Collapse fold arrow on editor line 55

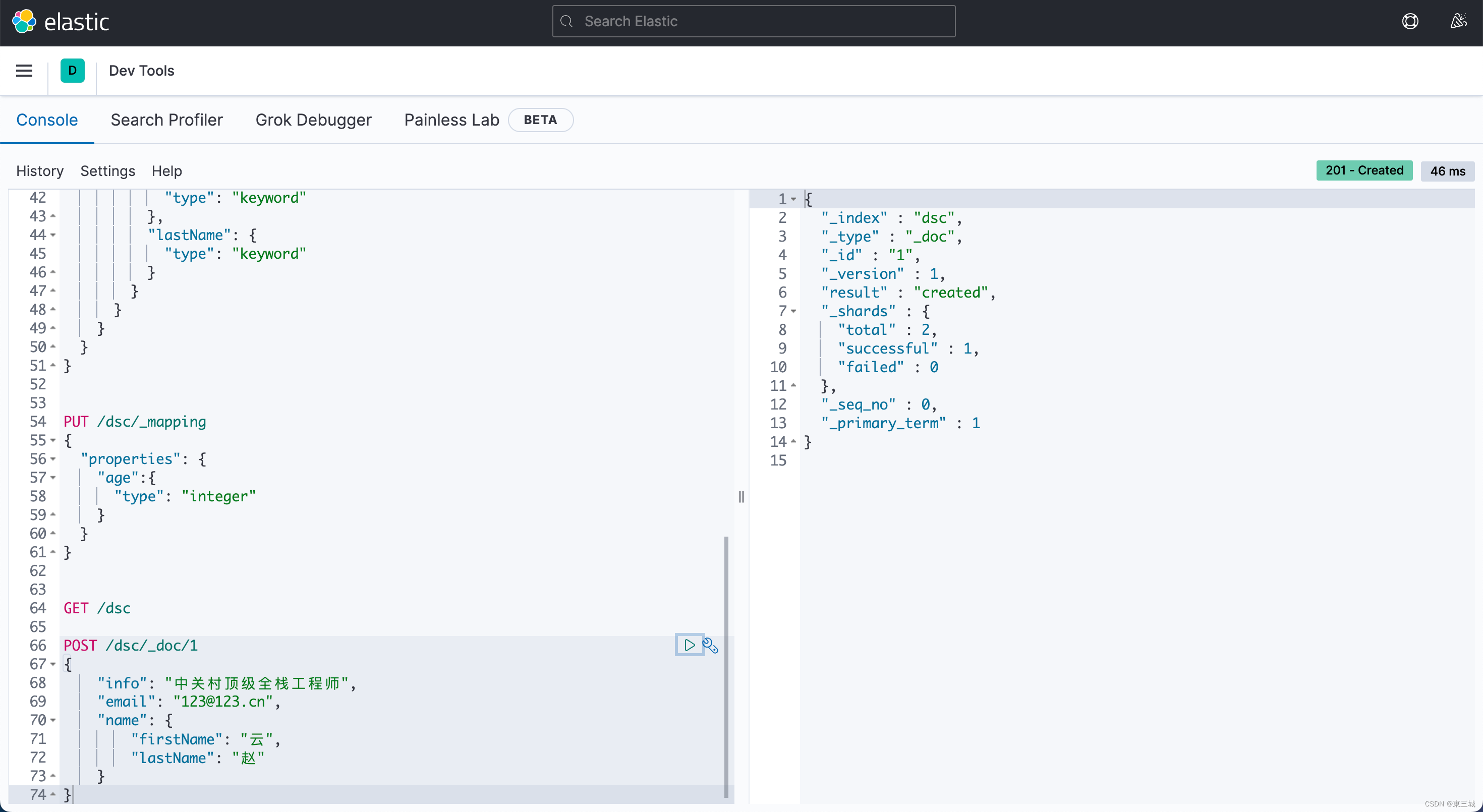pos(53,440)
